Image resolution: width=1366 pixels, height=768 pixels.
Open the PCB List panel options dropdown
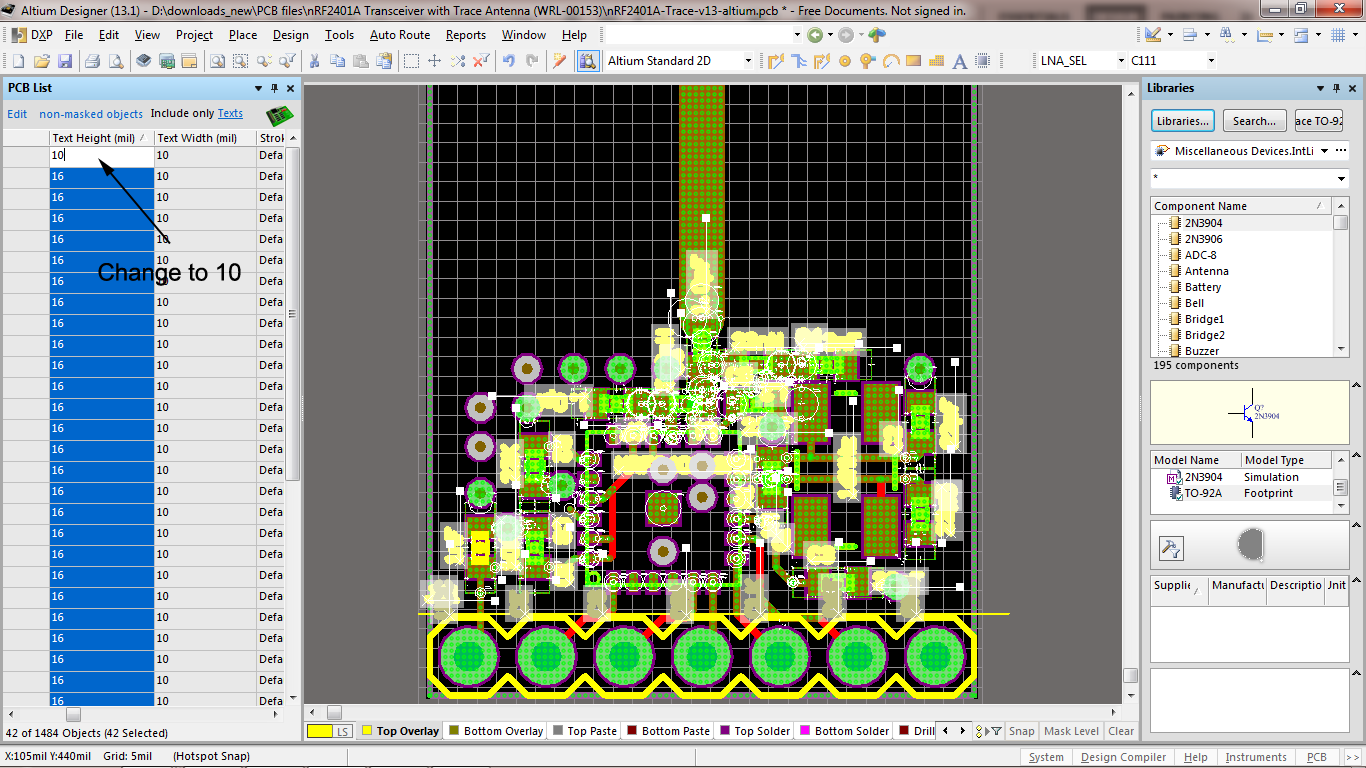pyautogui.click(x=259, y=88)
